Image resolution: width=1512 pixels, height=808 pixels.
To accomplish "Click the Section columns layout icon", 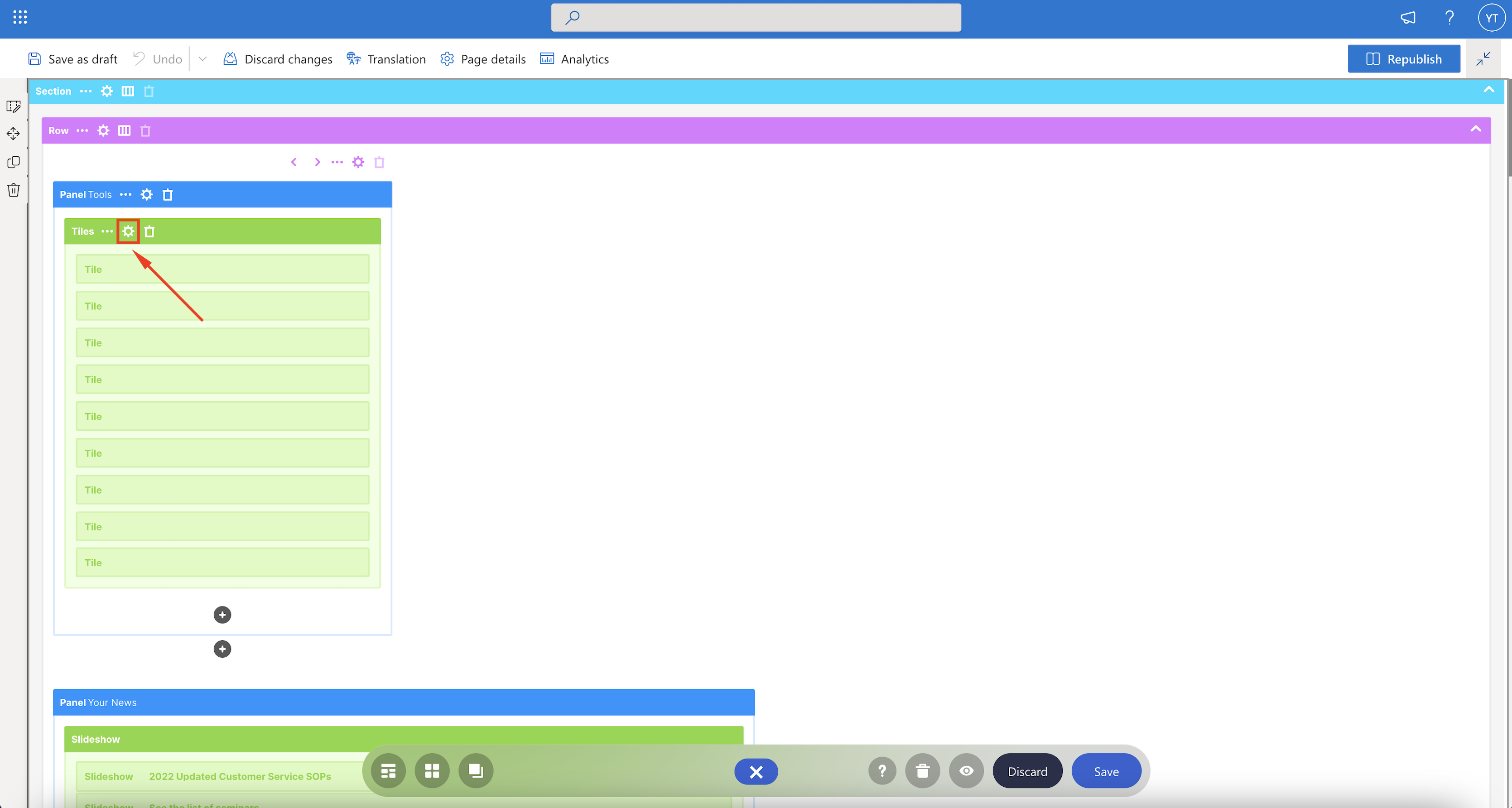I will (127, 91).
